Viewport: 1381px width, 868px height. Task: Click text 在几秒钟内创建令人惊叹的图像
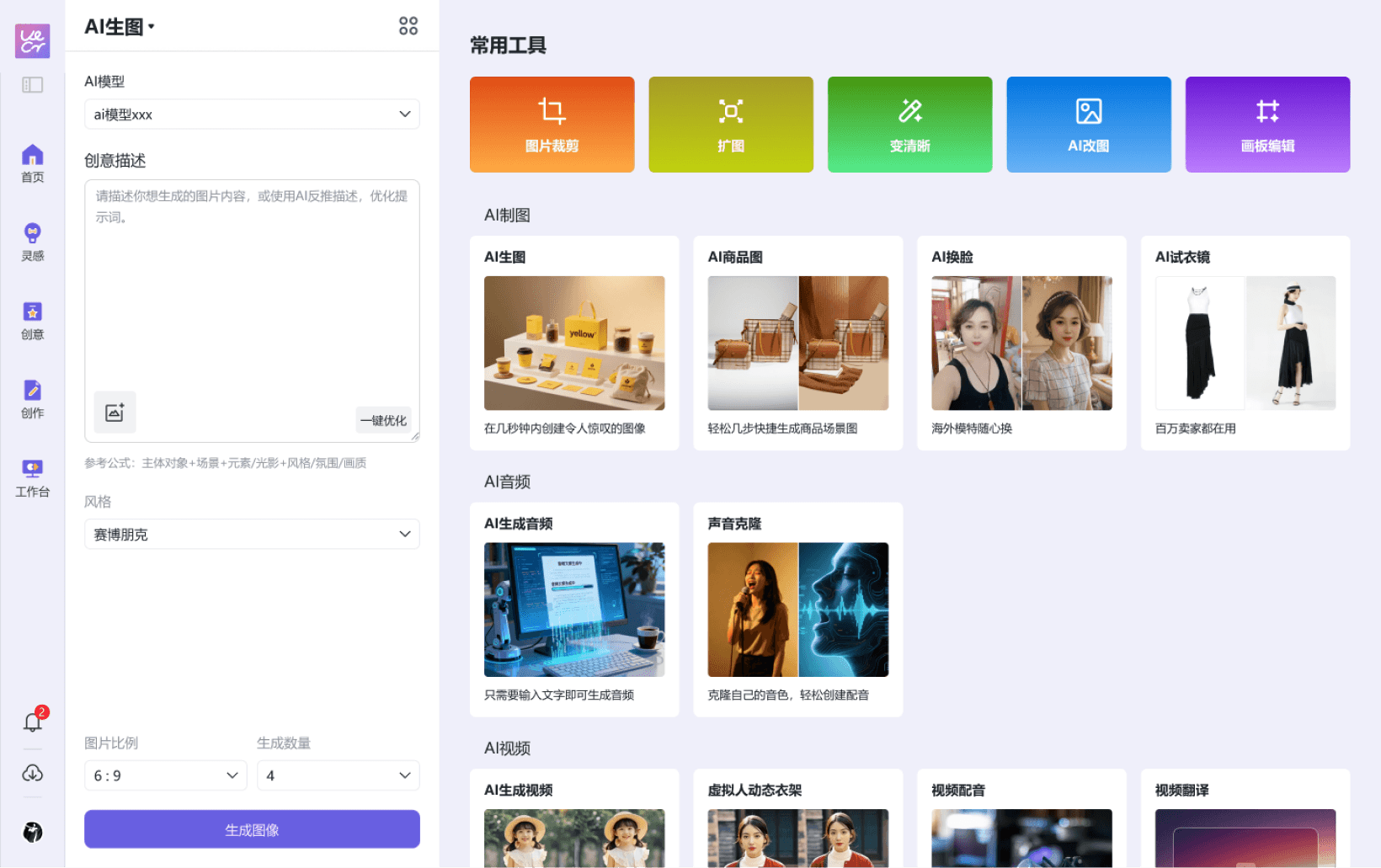[x=564, y=429]
